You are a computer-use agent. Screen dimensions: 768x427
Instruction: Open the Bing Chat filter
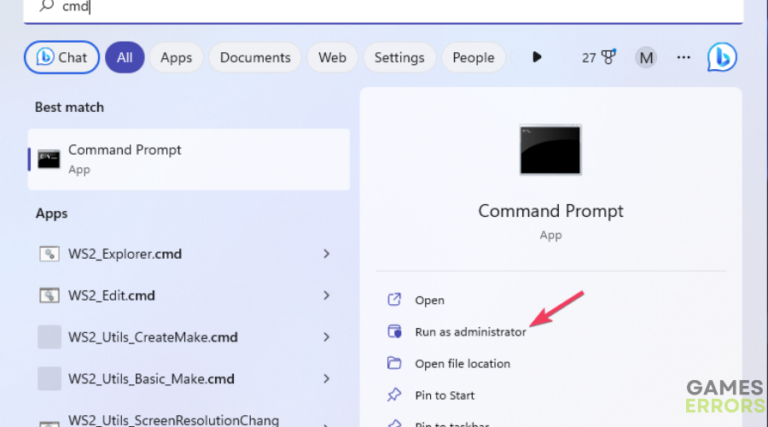click(x=62, y=57)
